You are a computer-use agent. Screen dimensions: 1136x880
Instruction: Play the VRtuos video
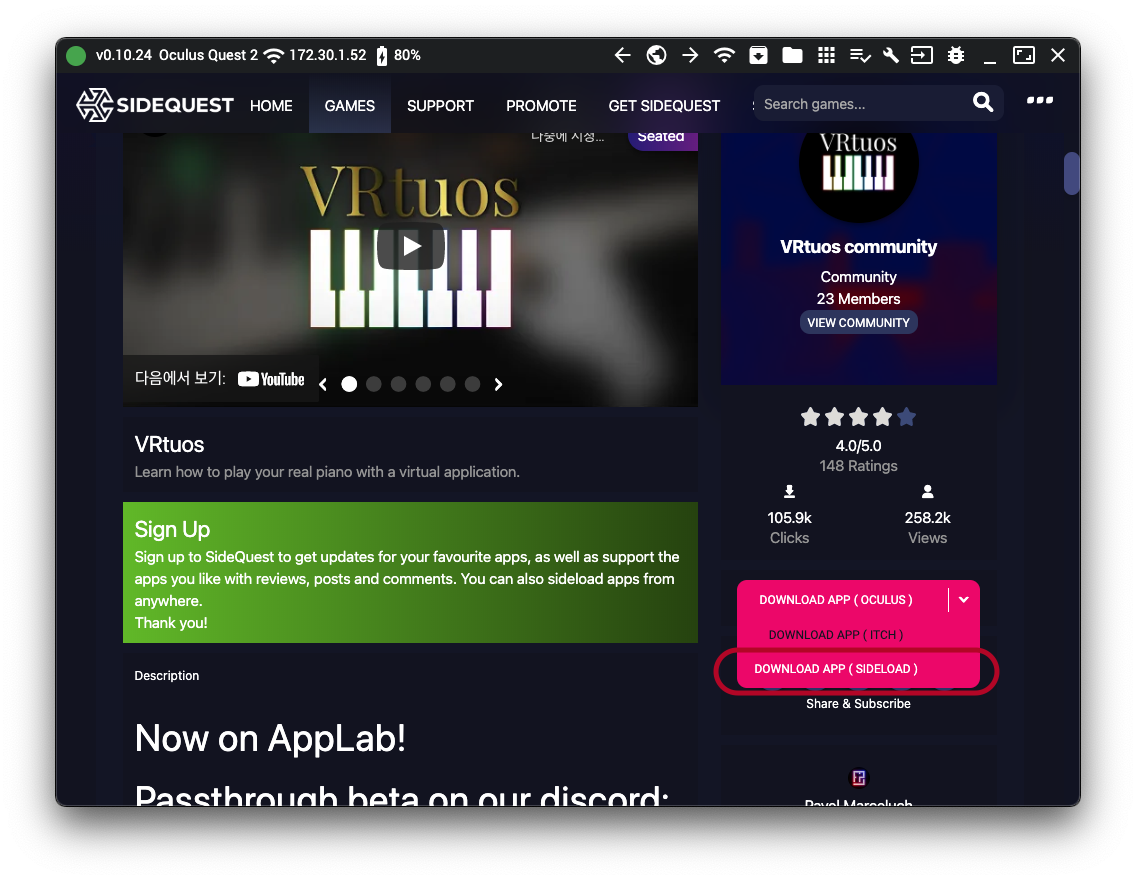pyautogui.click(x=411, y=247)
